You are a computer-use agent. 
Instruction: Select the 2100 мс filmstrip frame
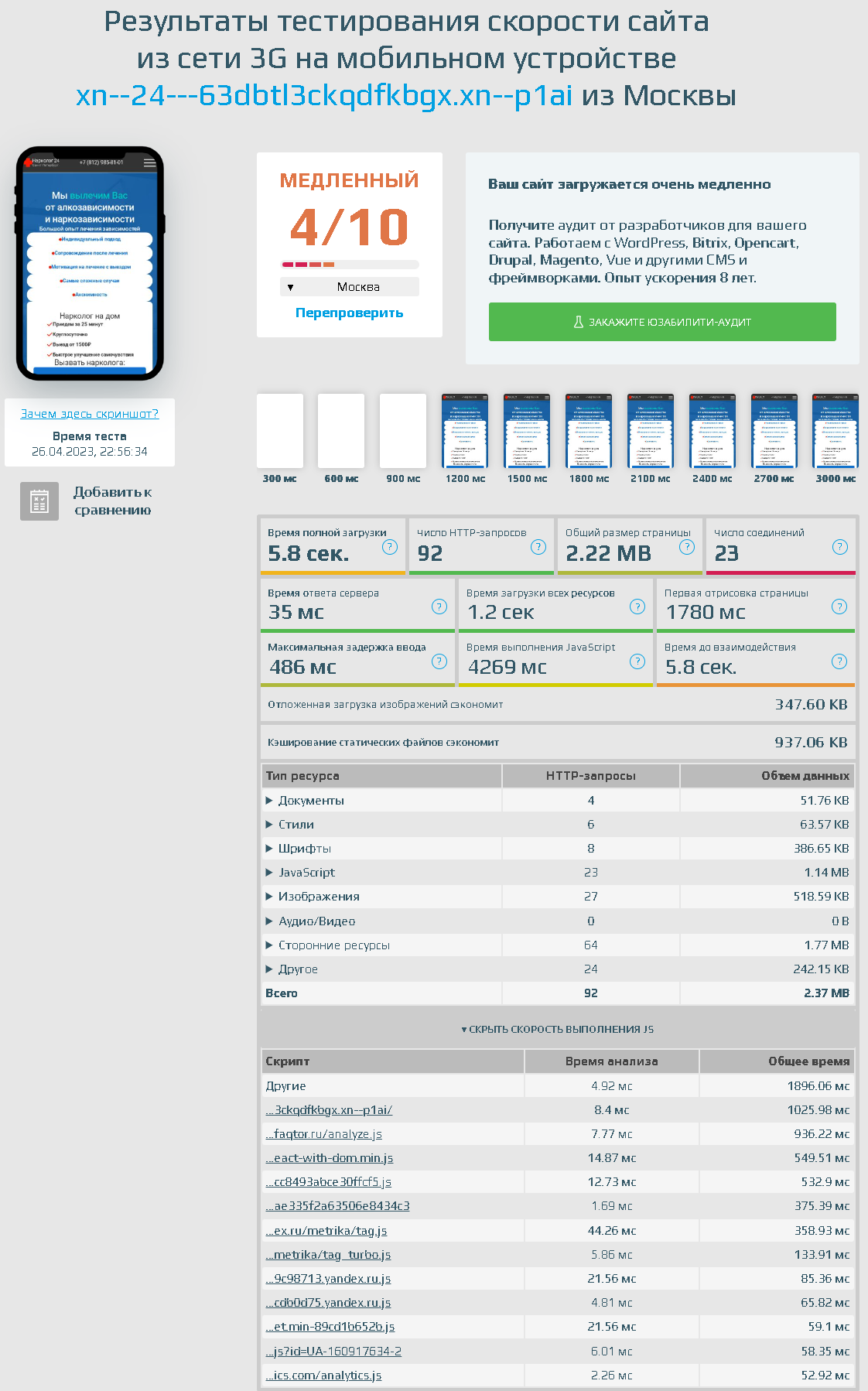(x=651, y=431)
